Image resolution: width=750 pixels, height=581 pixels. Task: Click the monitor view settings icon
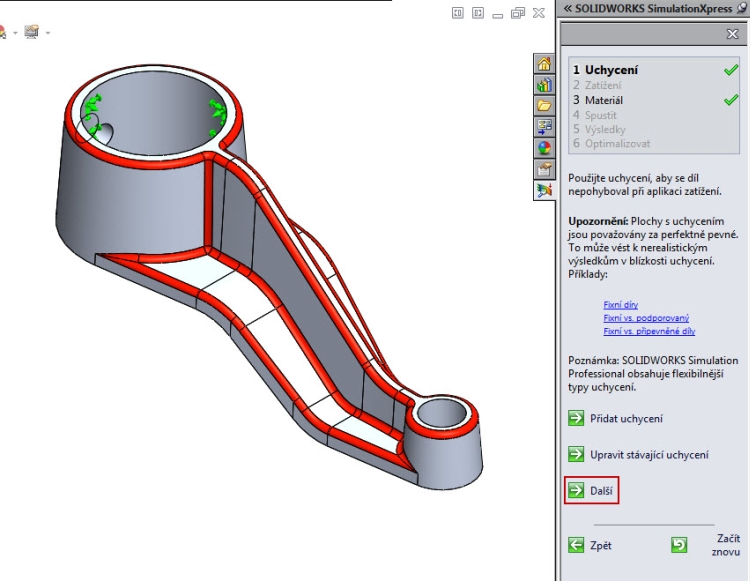[32, 32]
